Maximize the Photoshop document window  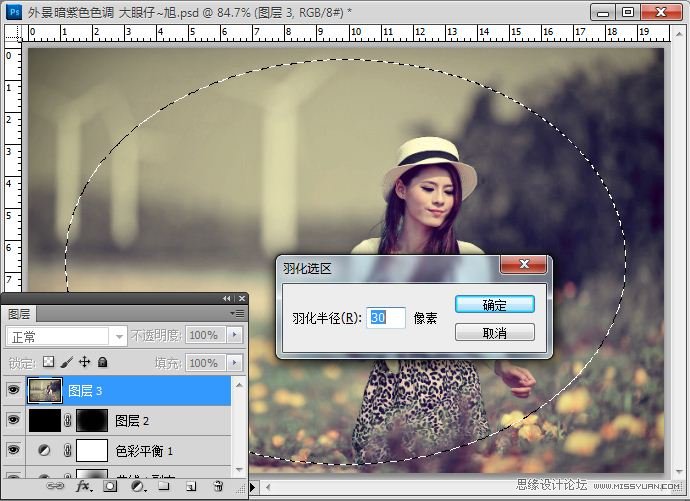pos(628,12)
